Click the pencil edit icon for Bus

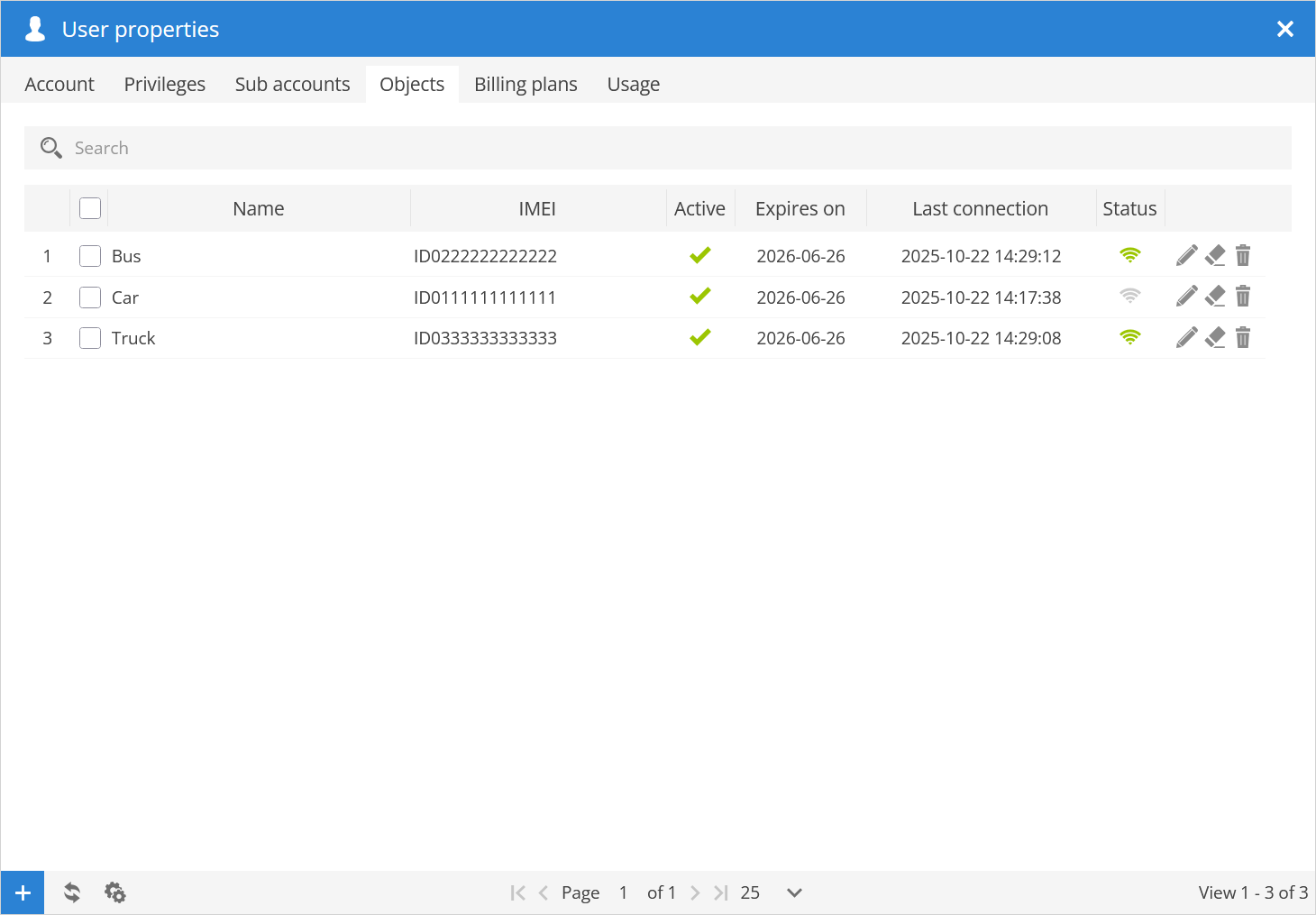click(1187, 256)
